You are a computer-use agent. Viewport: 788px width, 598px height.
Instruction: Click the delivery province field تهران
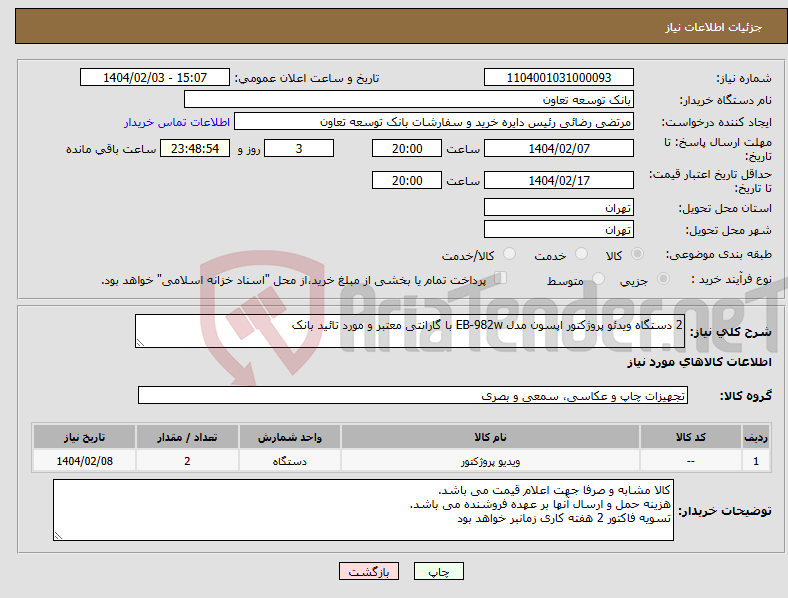tap(559, 207)
